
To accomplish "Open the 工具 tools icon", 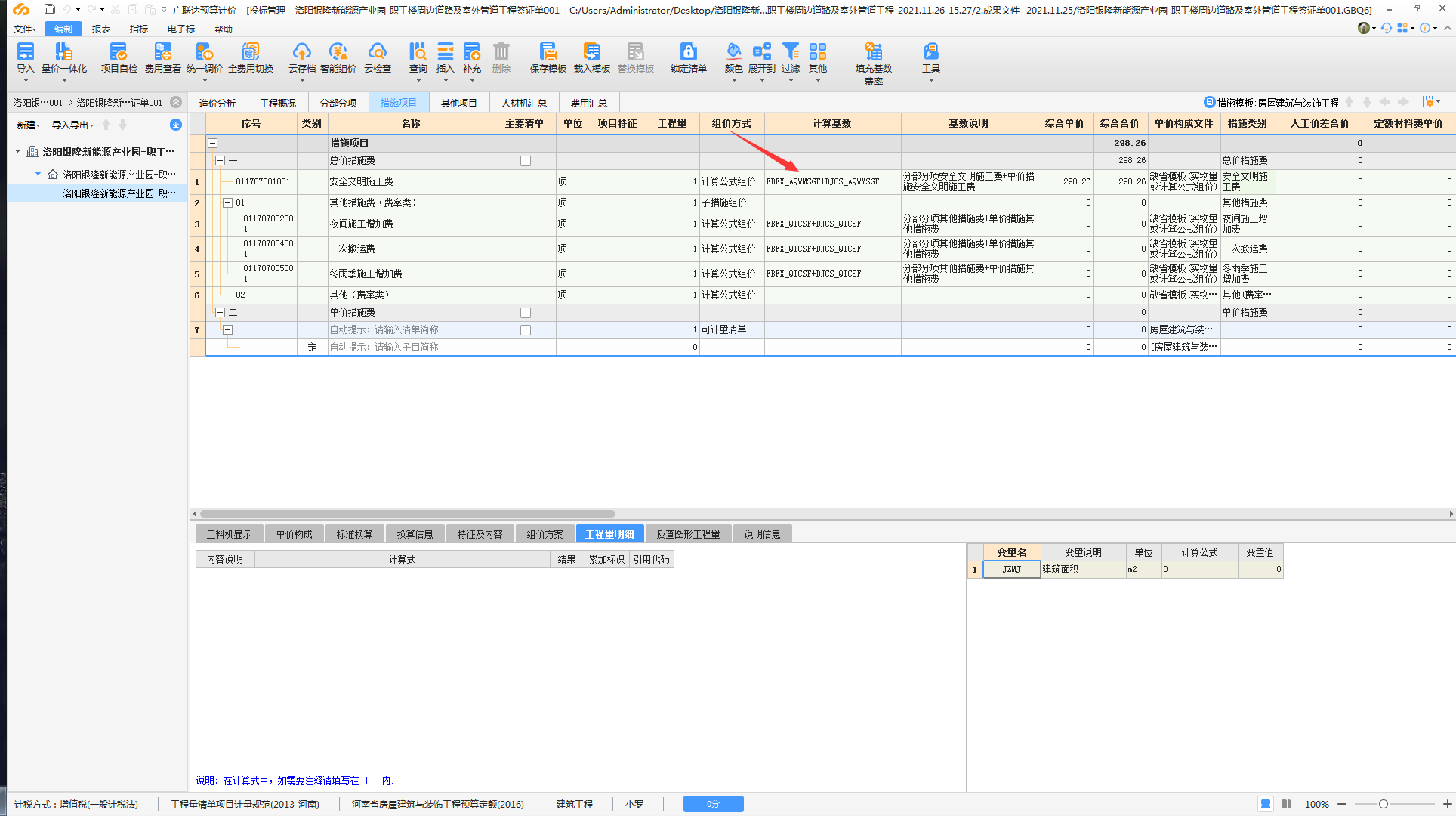I will coord(930,58).
